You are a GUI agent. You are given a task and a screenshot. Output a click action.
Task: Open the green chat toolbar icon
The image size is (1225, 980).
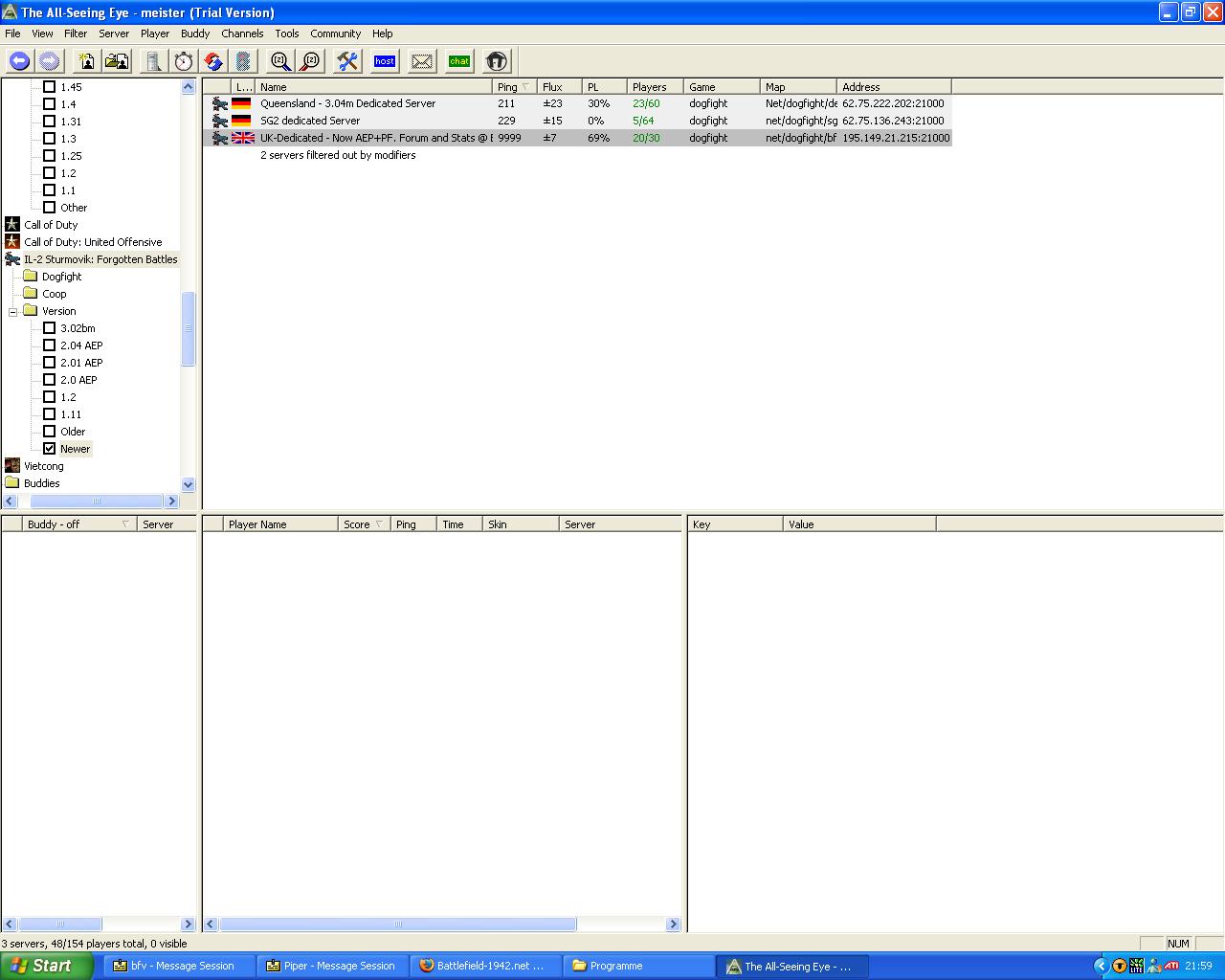[x=459, y=61]
